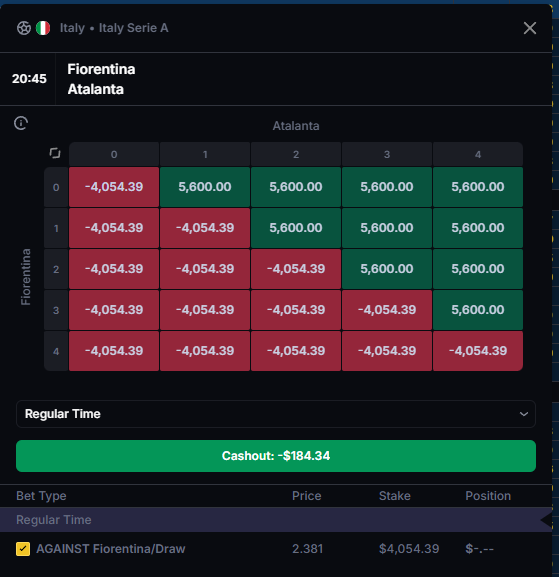Viewport: 559px width, 577px height.
Task: Click the Fiorentina row header 1
Action: pyautogui.click(x=56, y=228)
